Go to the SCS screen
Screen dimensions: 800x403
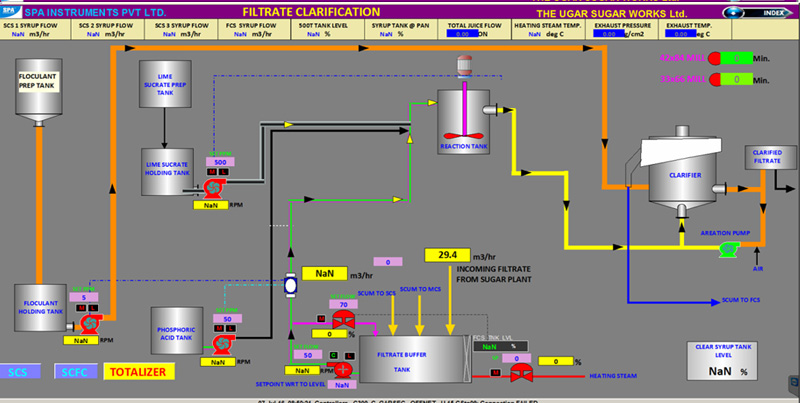[20, 372]
